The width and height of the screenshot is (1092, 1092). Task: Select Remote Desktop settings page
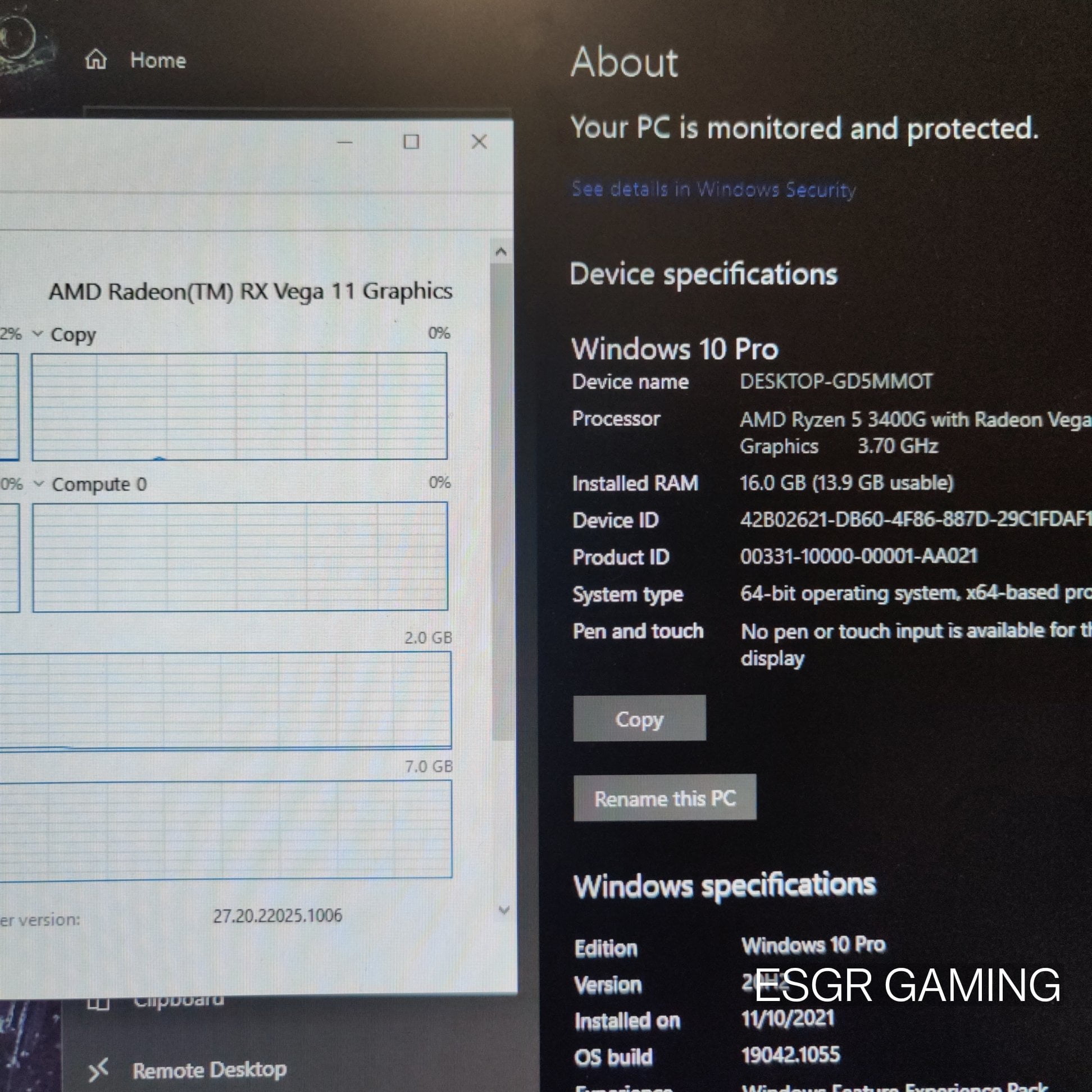[209, 1070]
